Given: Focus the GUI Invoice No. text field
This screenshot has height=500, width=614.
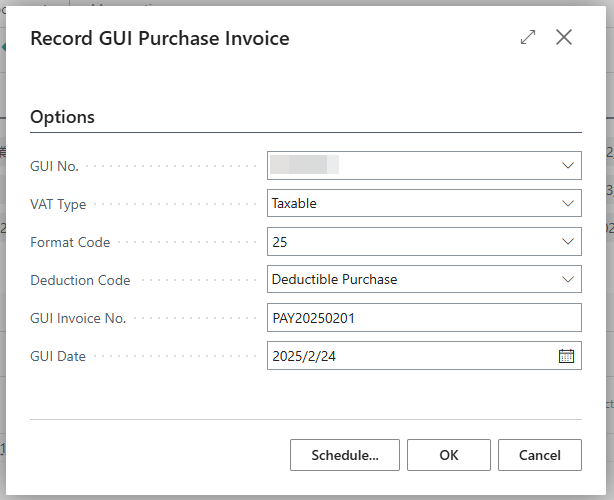Looking at the screenshot, I should click(x=424, y=318).
